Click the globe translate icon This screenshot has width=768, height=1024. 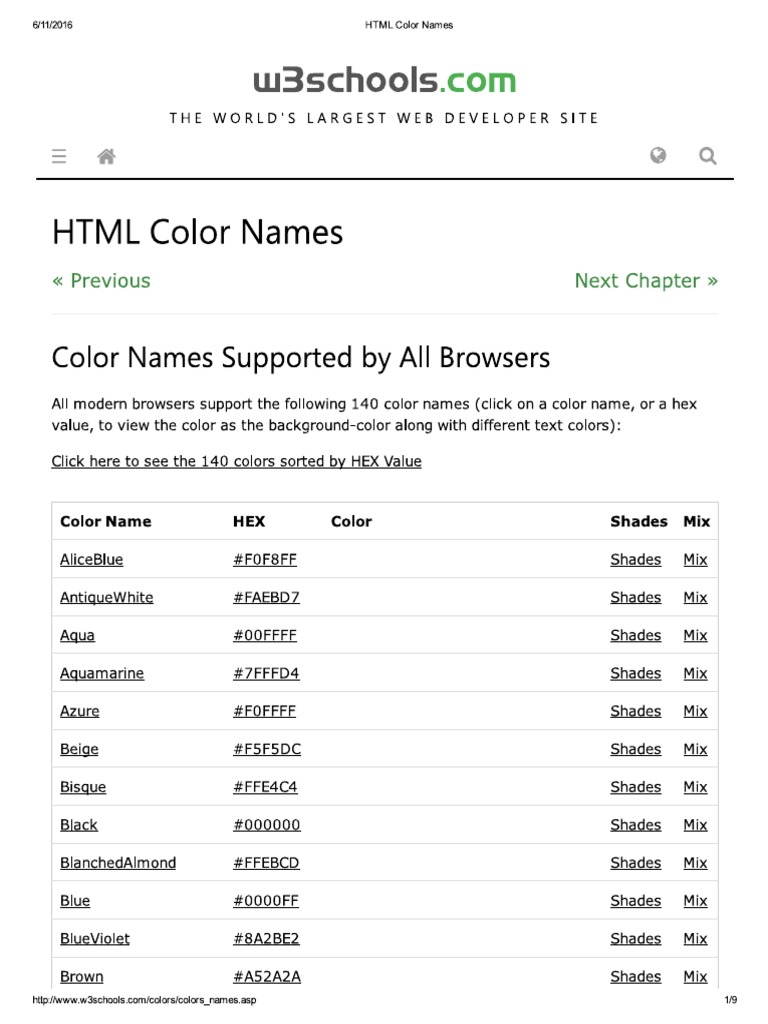[658, 155]
